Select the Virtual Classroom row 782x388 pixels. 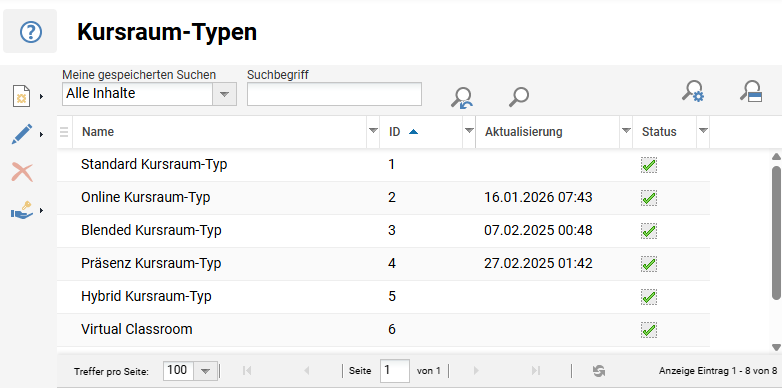point(383,330)
